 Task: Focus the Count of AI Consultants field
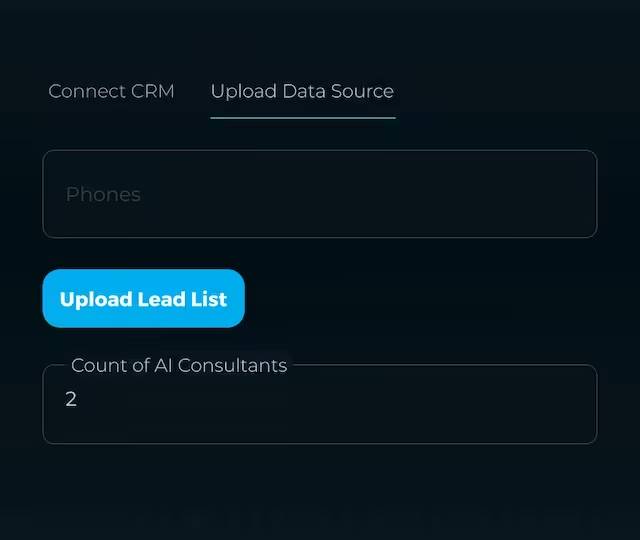click(x=319, y=404)
